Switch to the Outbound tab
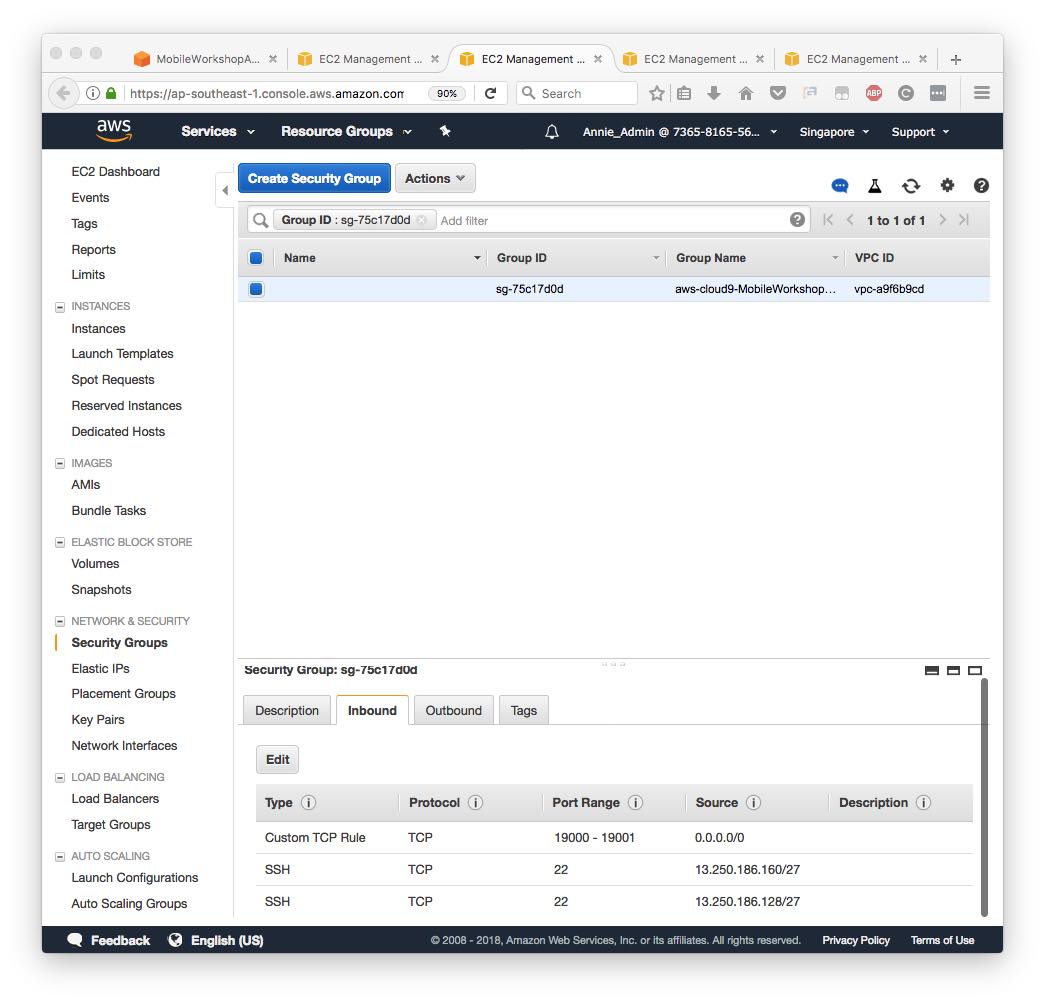Screen dimensions: 1045x1003 tap(453, 710)
